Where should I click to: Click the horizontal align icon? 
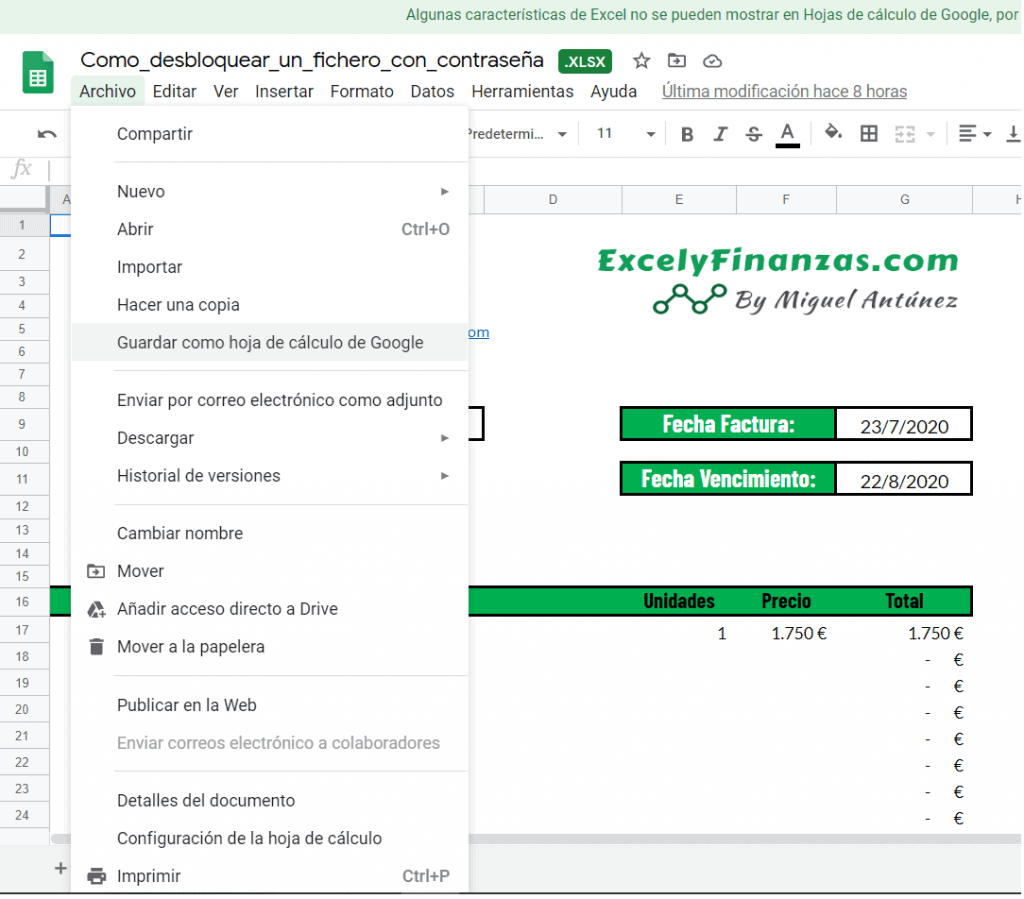pos(967,134)
